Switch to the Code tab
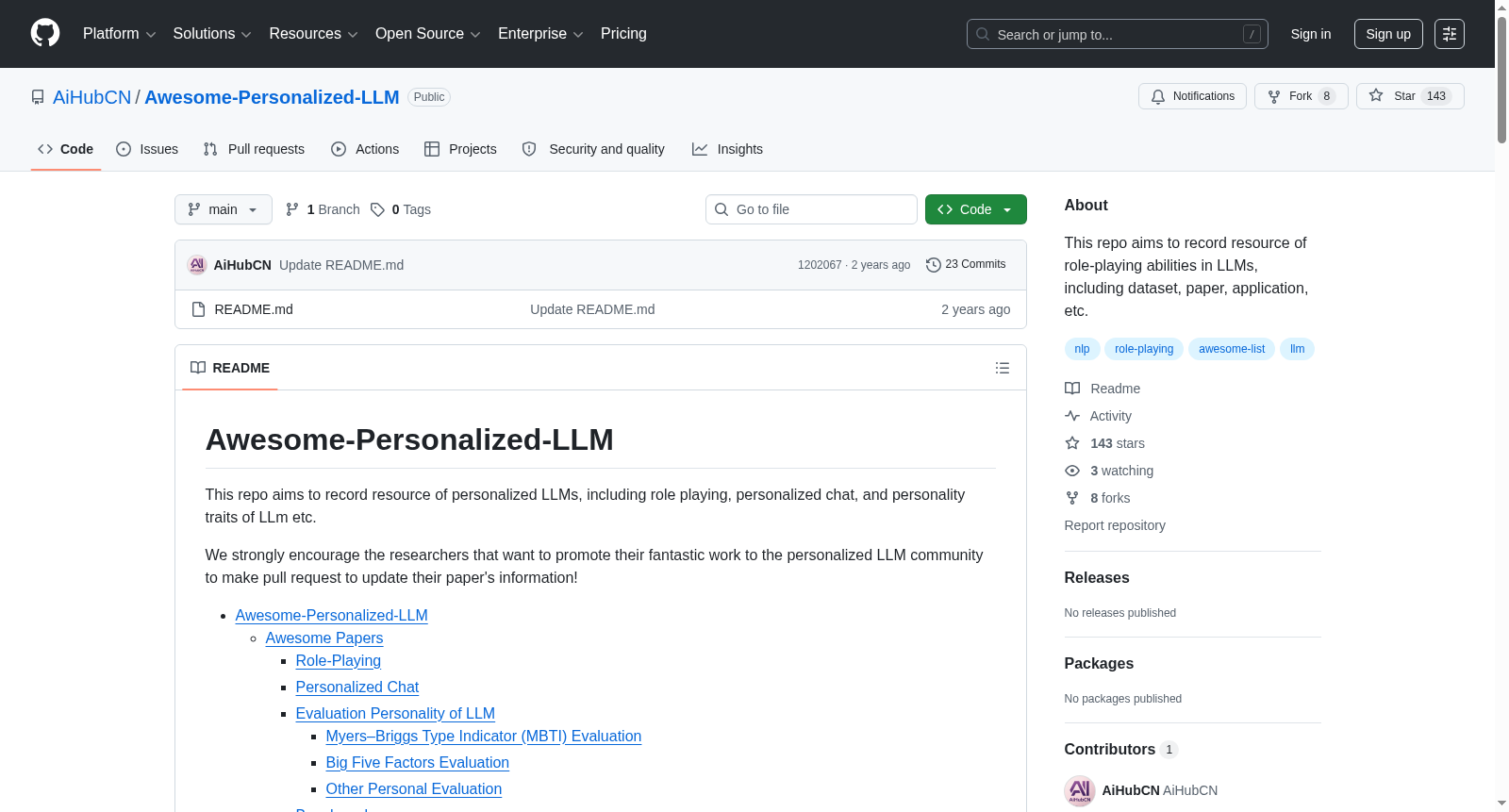This screenshot has height=812, width=1509. (x=66, y=149)
